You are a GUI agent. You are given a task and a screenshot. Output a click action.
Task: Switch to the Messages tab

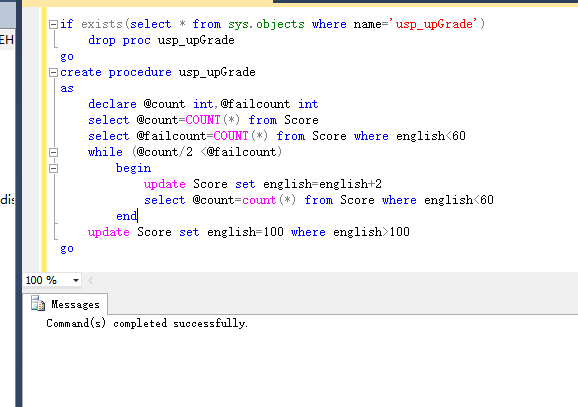tap(66, 304)
